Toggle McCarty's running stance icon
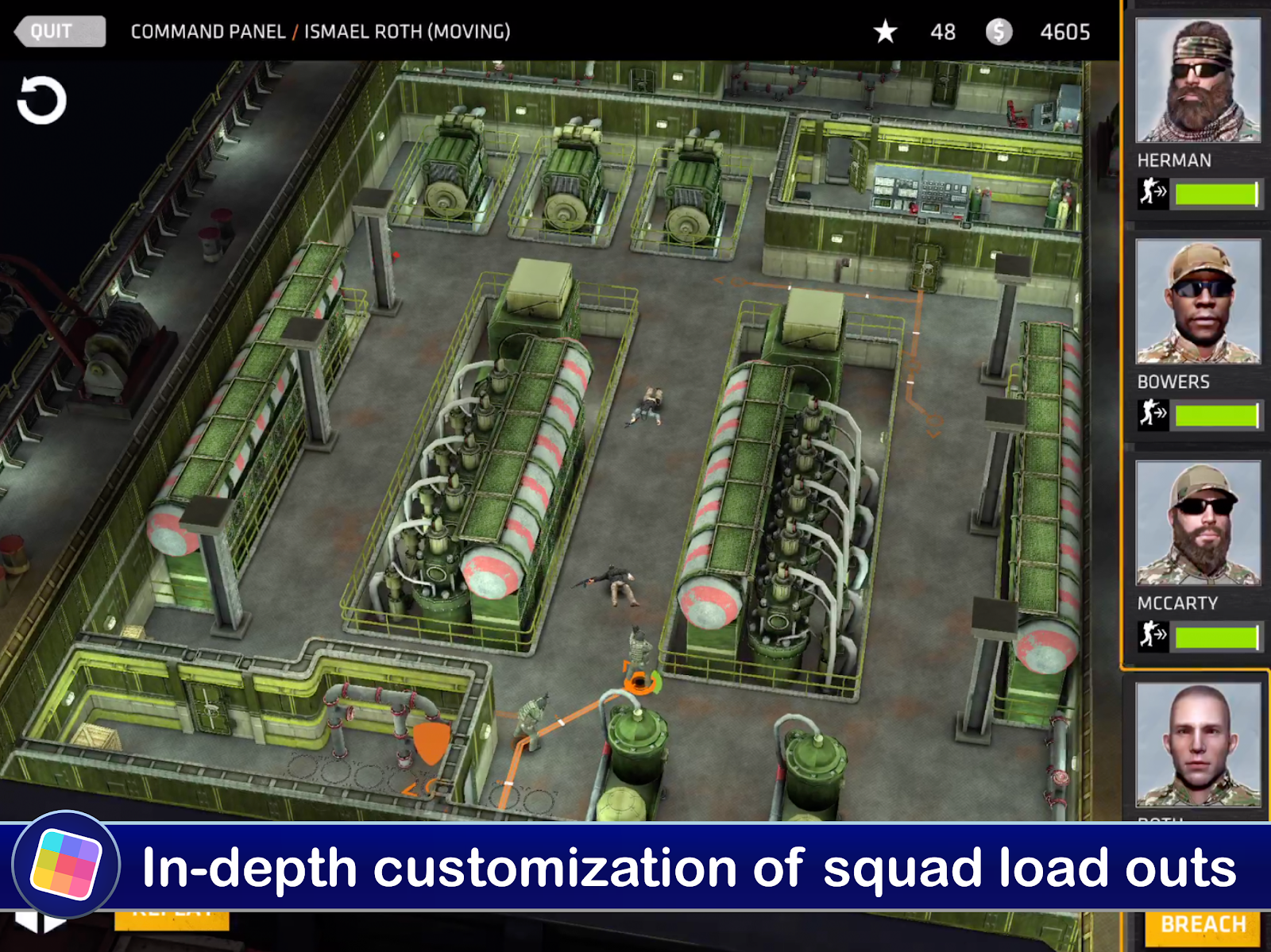1271x952 pixels. point(1153,636)
